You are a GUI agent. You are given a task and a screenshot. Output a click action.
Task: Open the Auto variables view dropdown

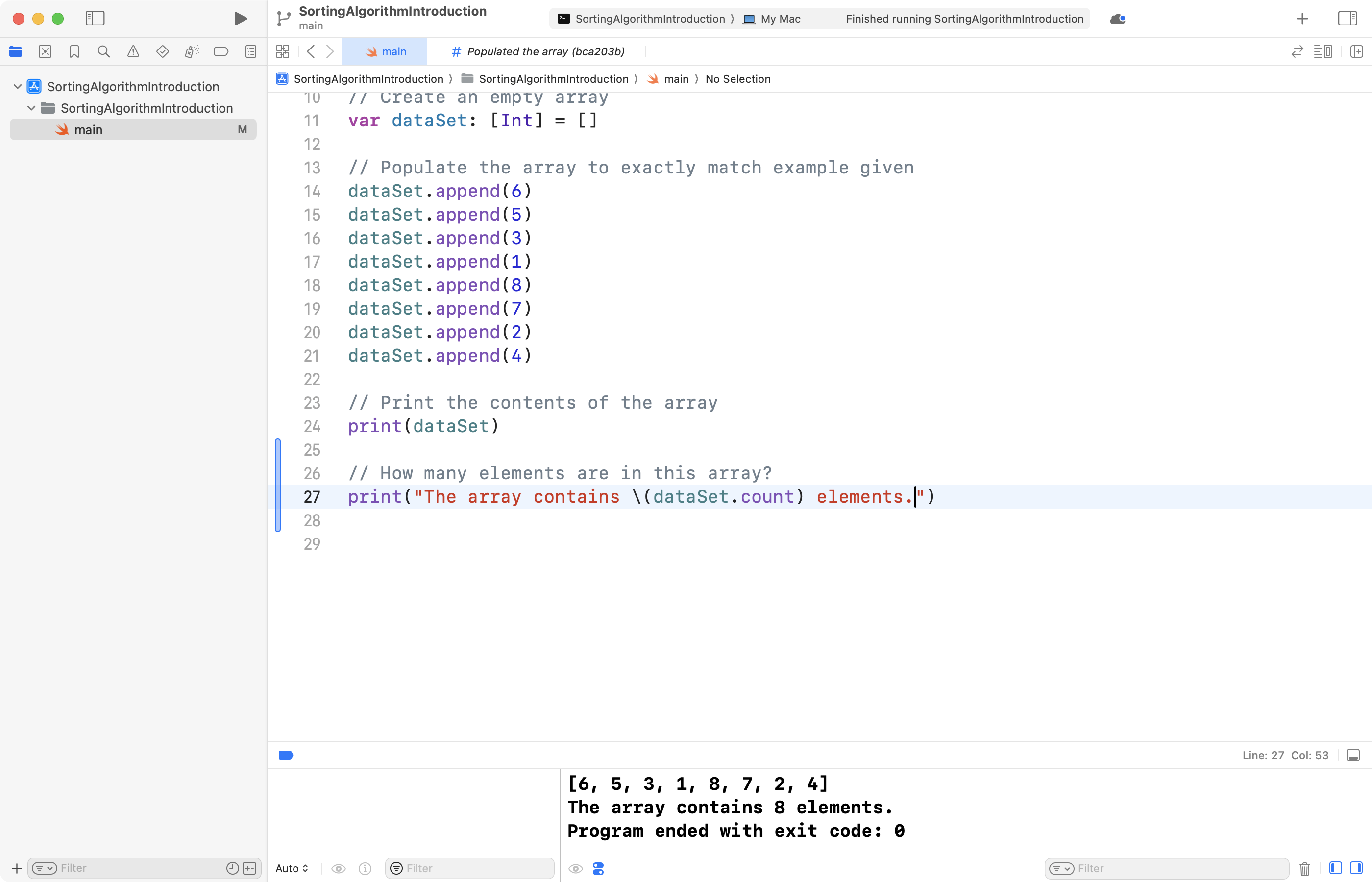[292, 868]
